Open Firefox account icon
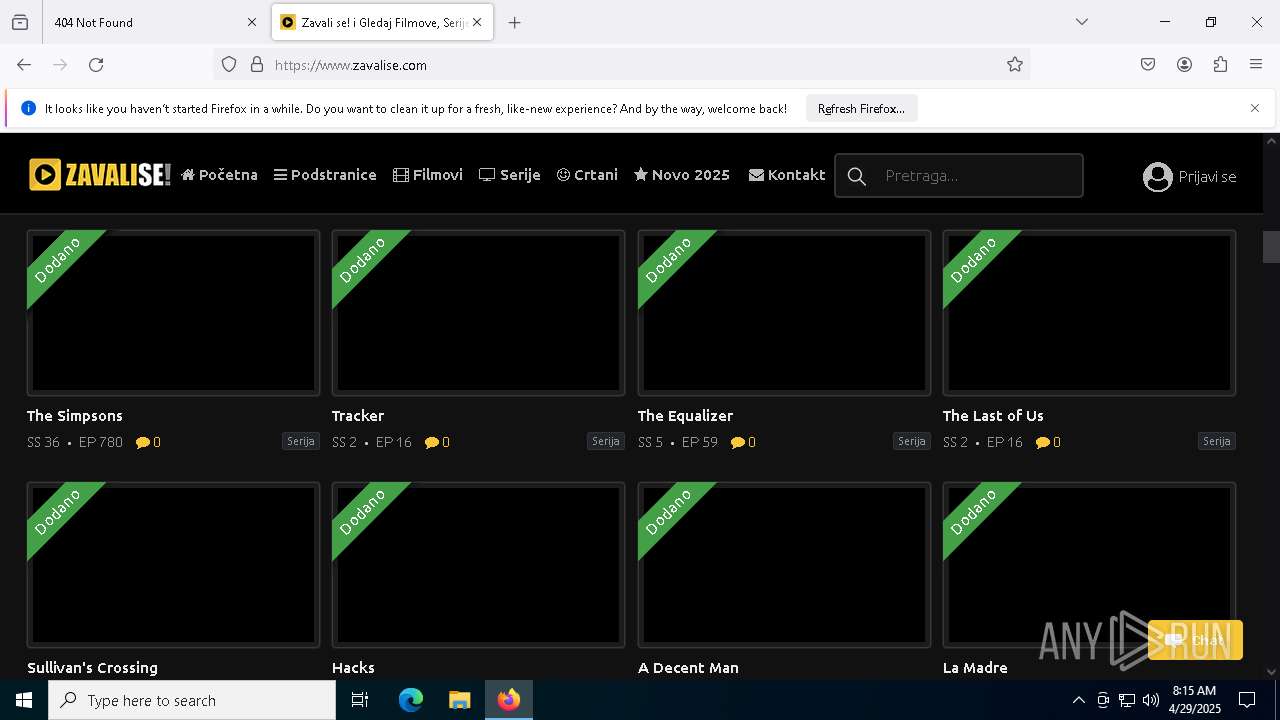1280x720 pixels. click(1184, 65)
